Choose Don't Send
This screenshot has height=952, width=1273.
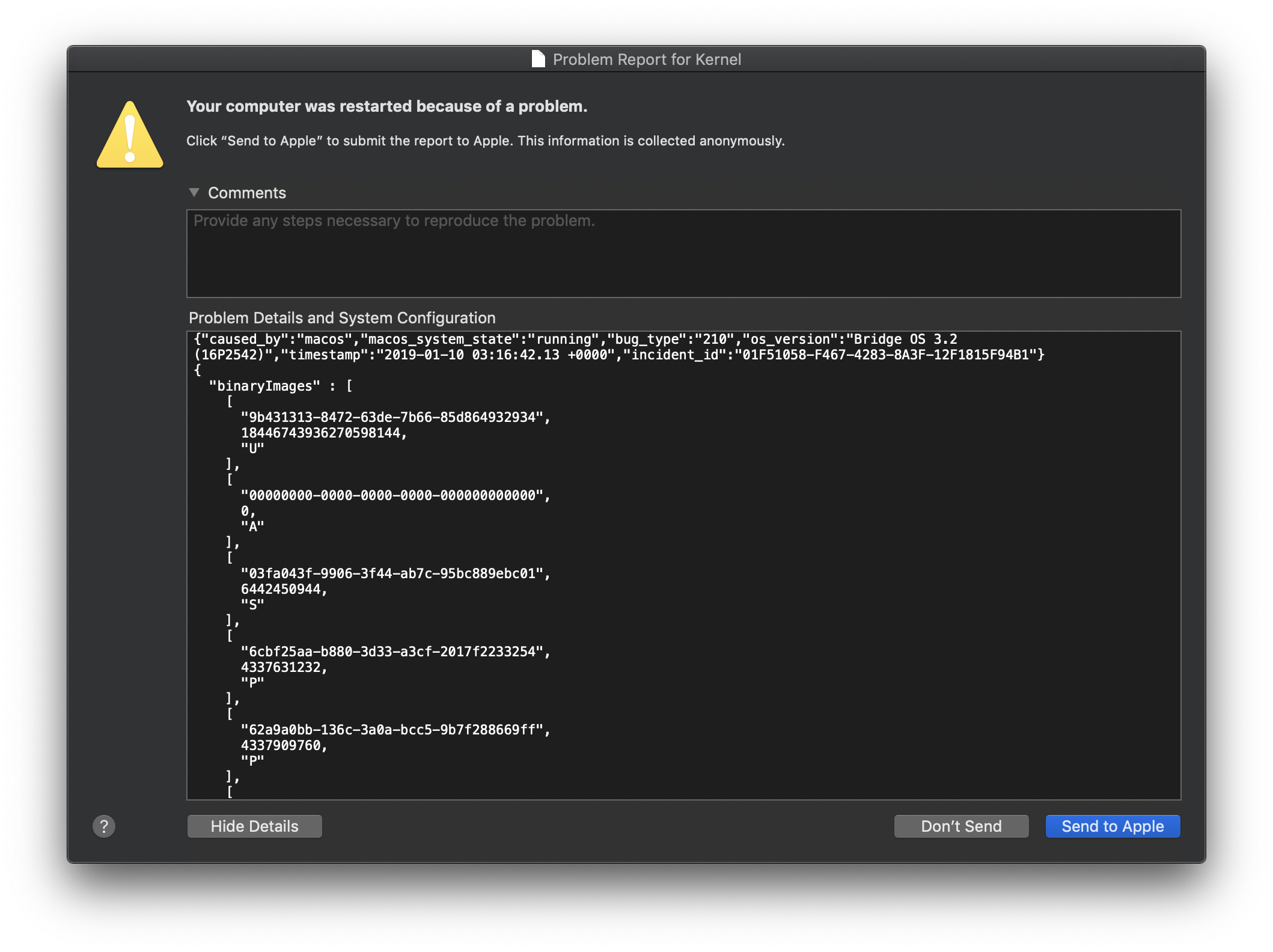point(960,826)
